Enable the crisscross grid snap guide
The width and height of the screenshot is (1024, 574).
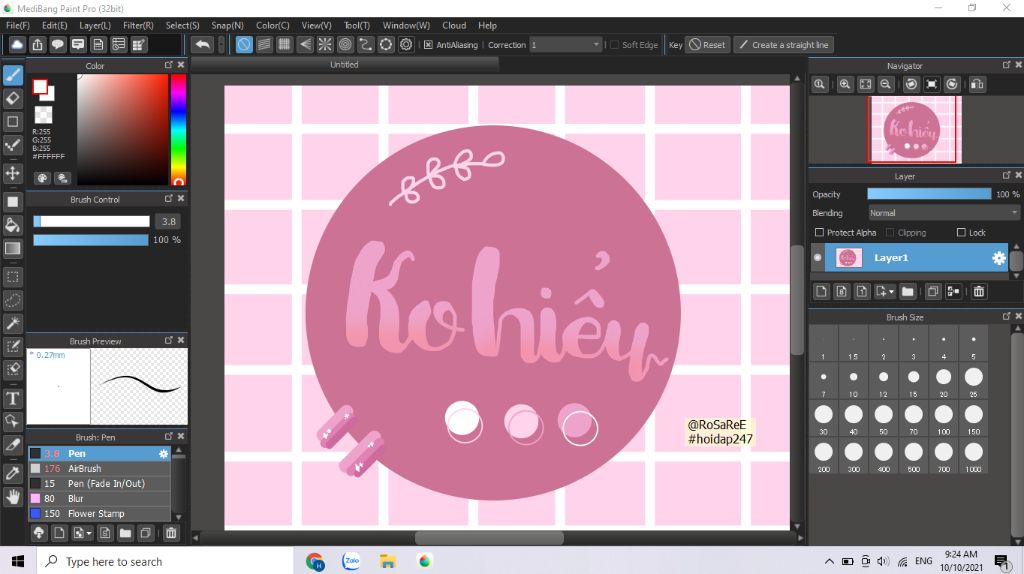click(284, 44)
